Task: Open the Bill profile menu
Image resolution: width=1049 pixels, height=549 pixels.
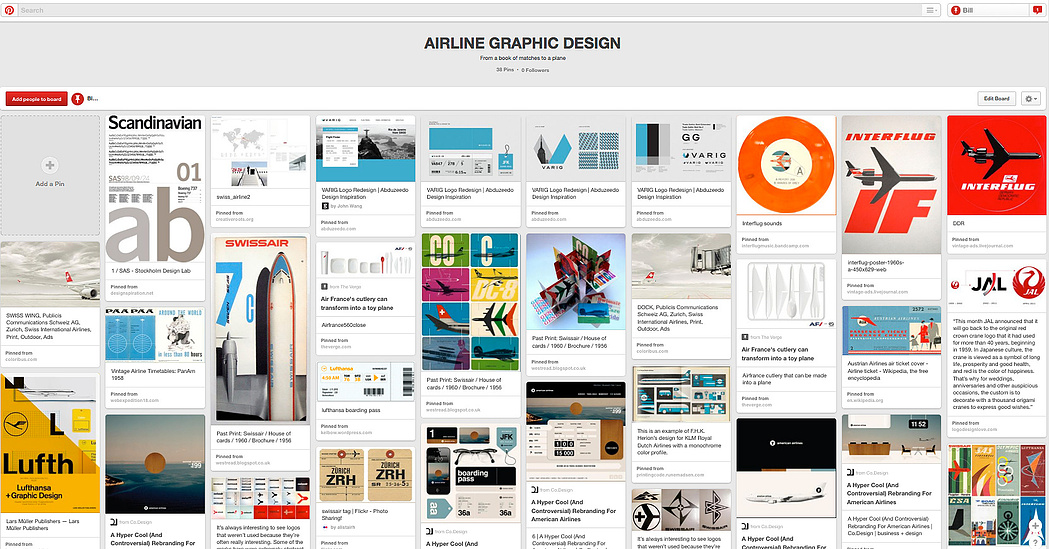Action: (989, 10)
